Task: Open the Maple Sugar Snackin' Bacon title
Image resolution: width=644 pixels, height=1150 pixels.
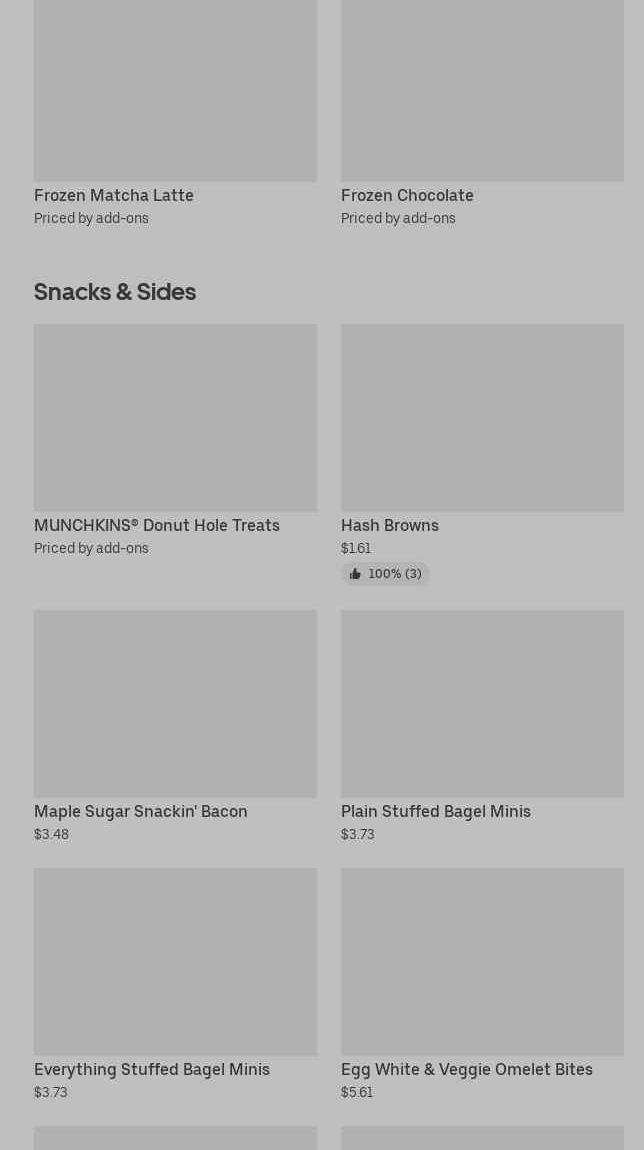Action: pyautogui.click(x=141, y=811)
